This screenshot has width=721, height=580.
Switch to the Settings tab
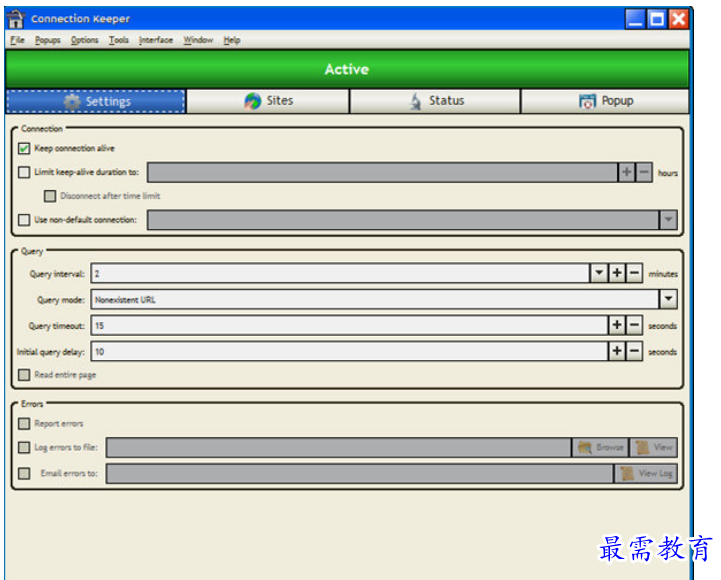pos(96,101)
